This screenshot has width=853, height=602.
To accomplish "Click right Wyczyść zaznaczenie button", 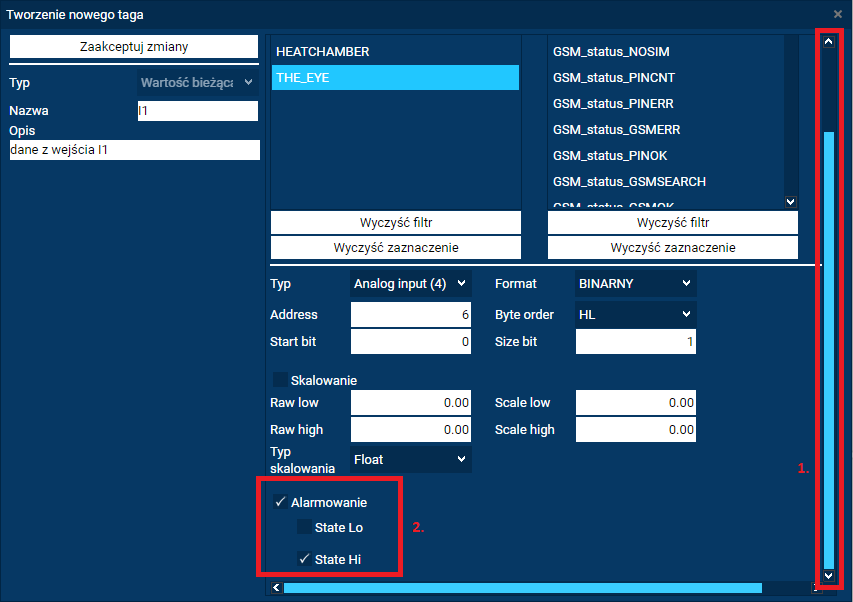I will point(672,247).
